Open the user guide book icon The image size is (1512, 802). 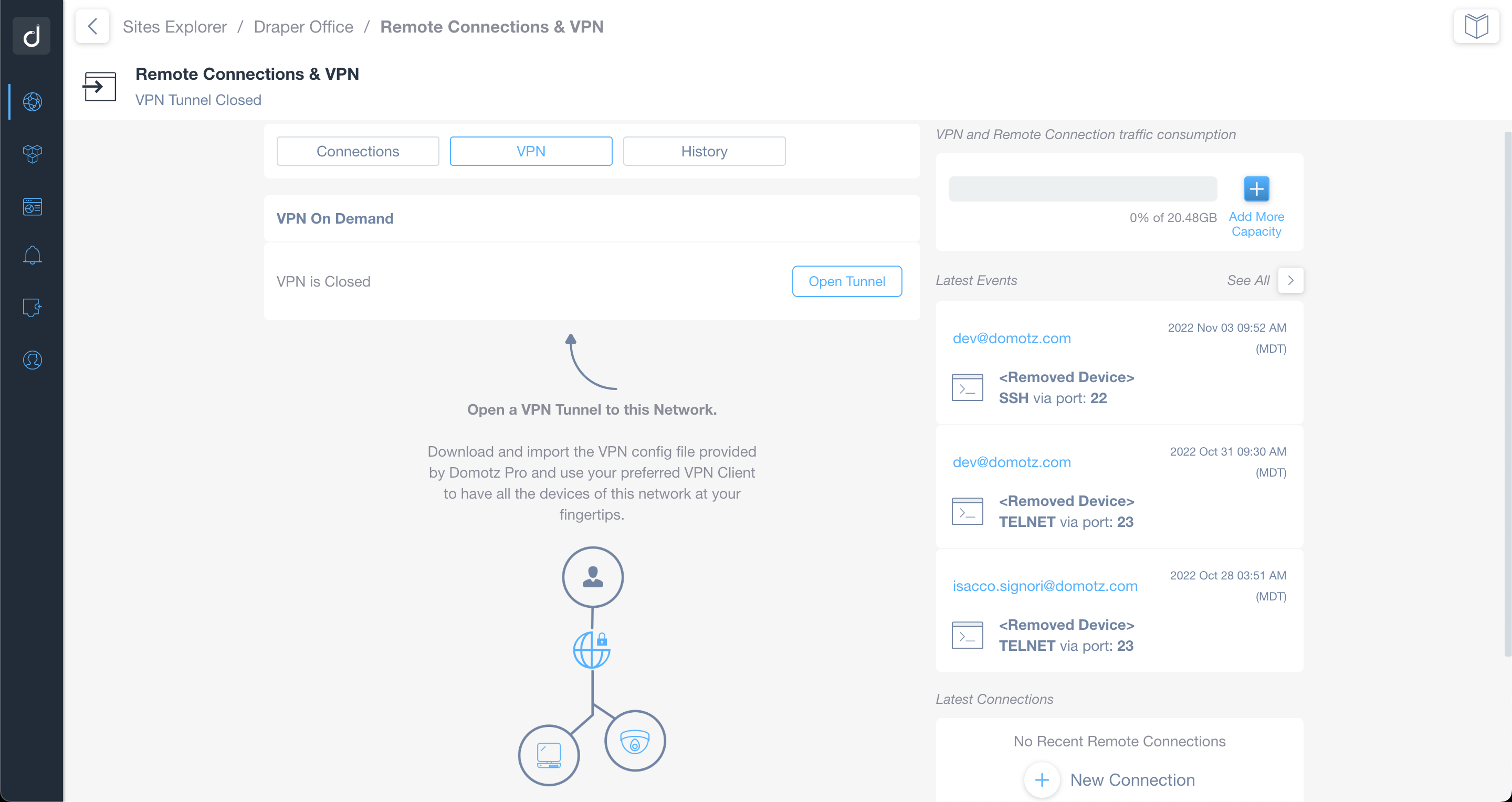[1476, 26]
